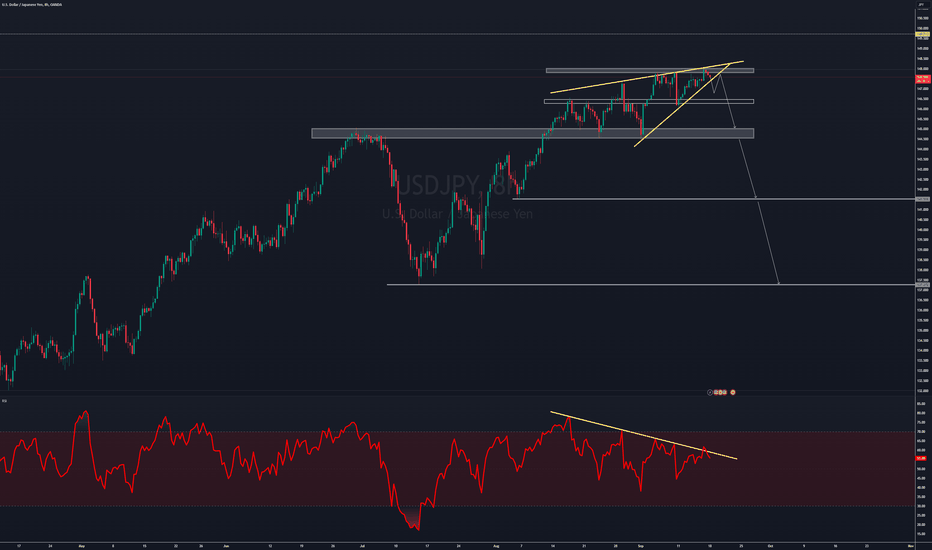The width and height of the screenshot is (932, 550).
Task: Select the red current-price label on price axis
Action: 922,78
